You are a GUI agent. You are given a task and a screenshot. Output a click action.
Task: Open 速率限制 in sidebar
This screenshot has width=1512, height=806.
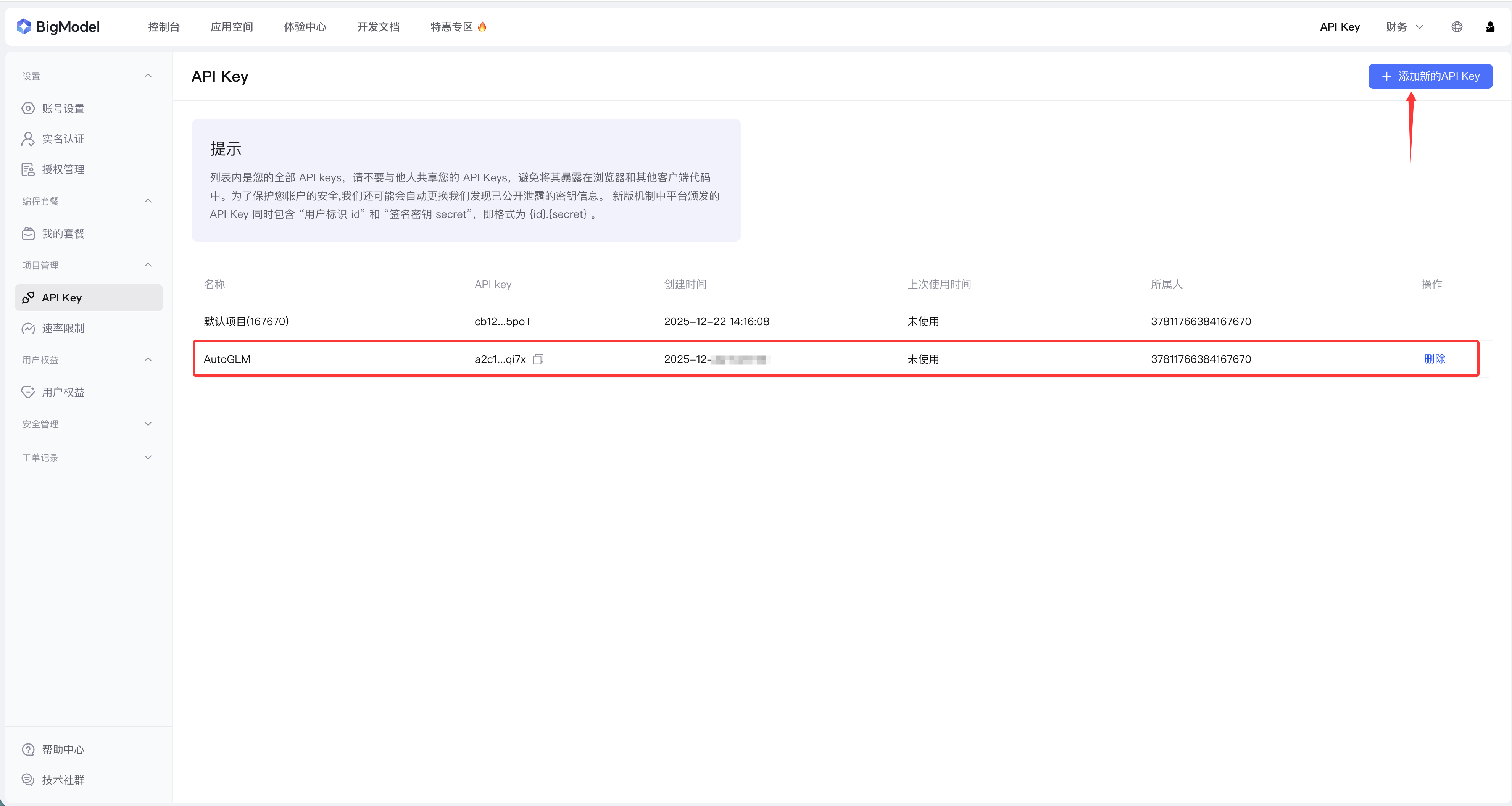pyautogui.click(x=63, y=328)
